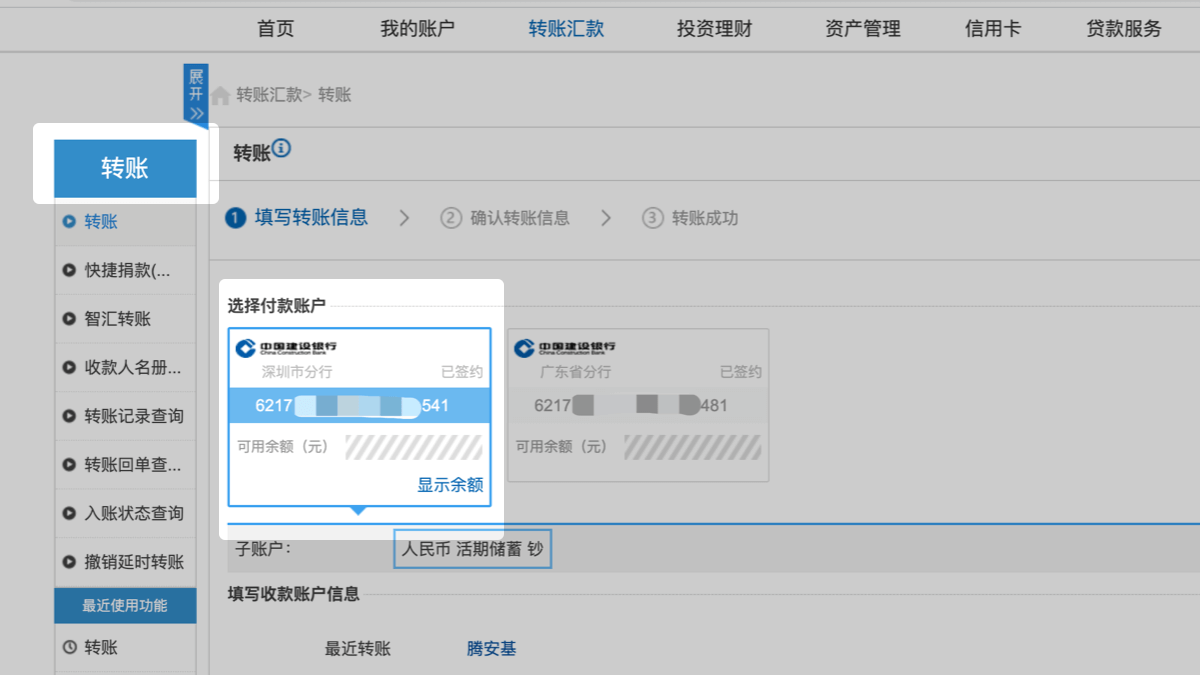Click the info icon beside 转账 heading
Viewport: 1200px width, 675px height.
[281, 150]
